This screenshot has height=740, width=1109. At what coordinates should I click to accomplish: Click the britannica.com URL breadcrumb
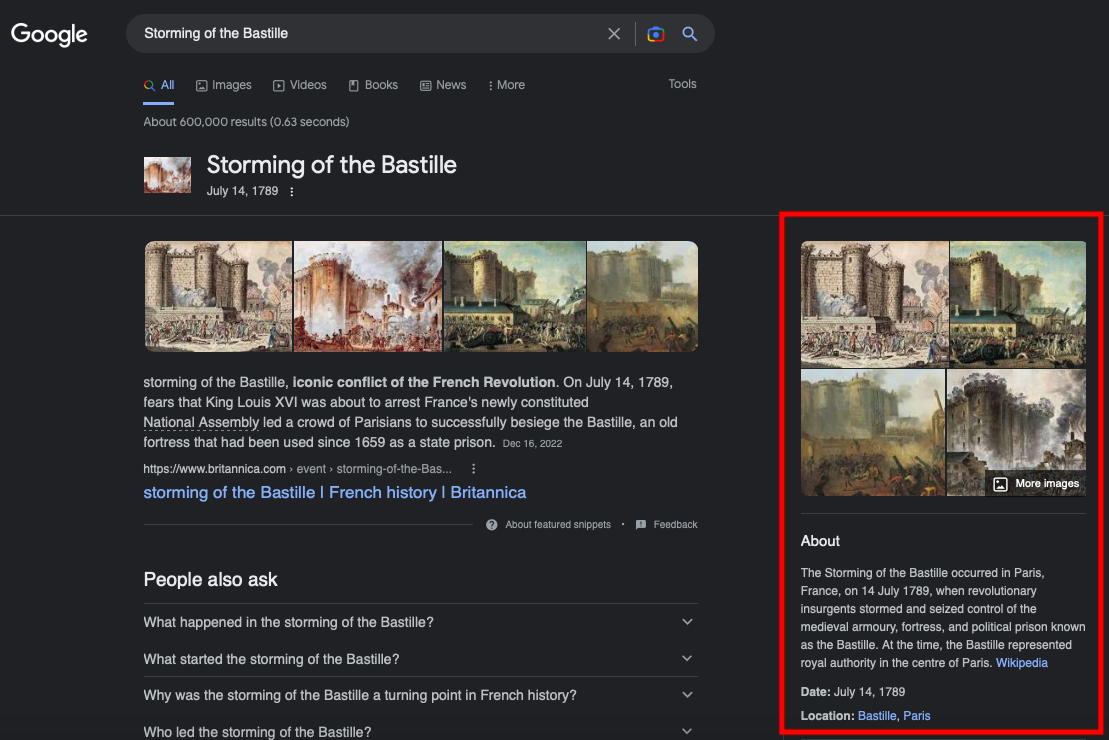click(x=297, y=469)
